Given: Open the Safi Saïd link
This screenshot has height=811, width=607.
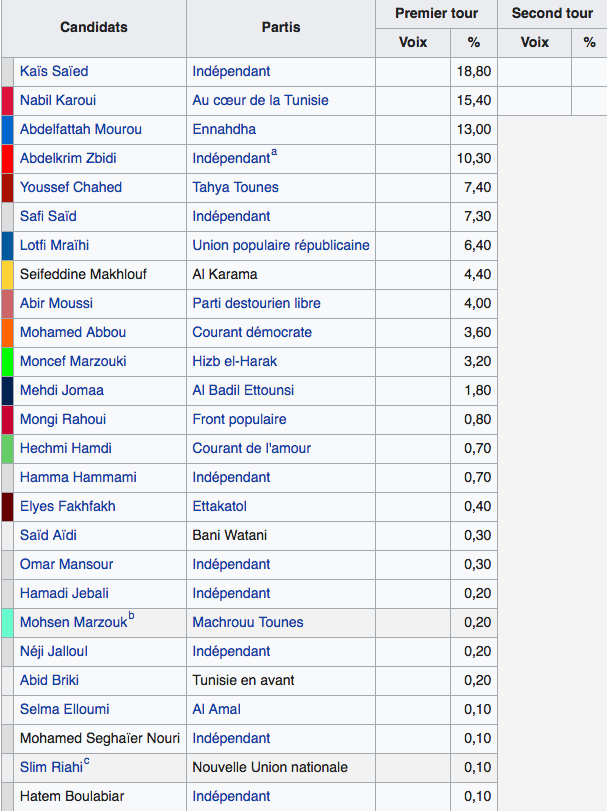Looking at the screenshot, I should coord(48,216).
